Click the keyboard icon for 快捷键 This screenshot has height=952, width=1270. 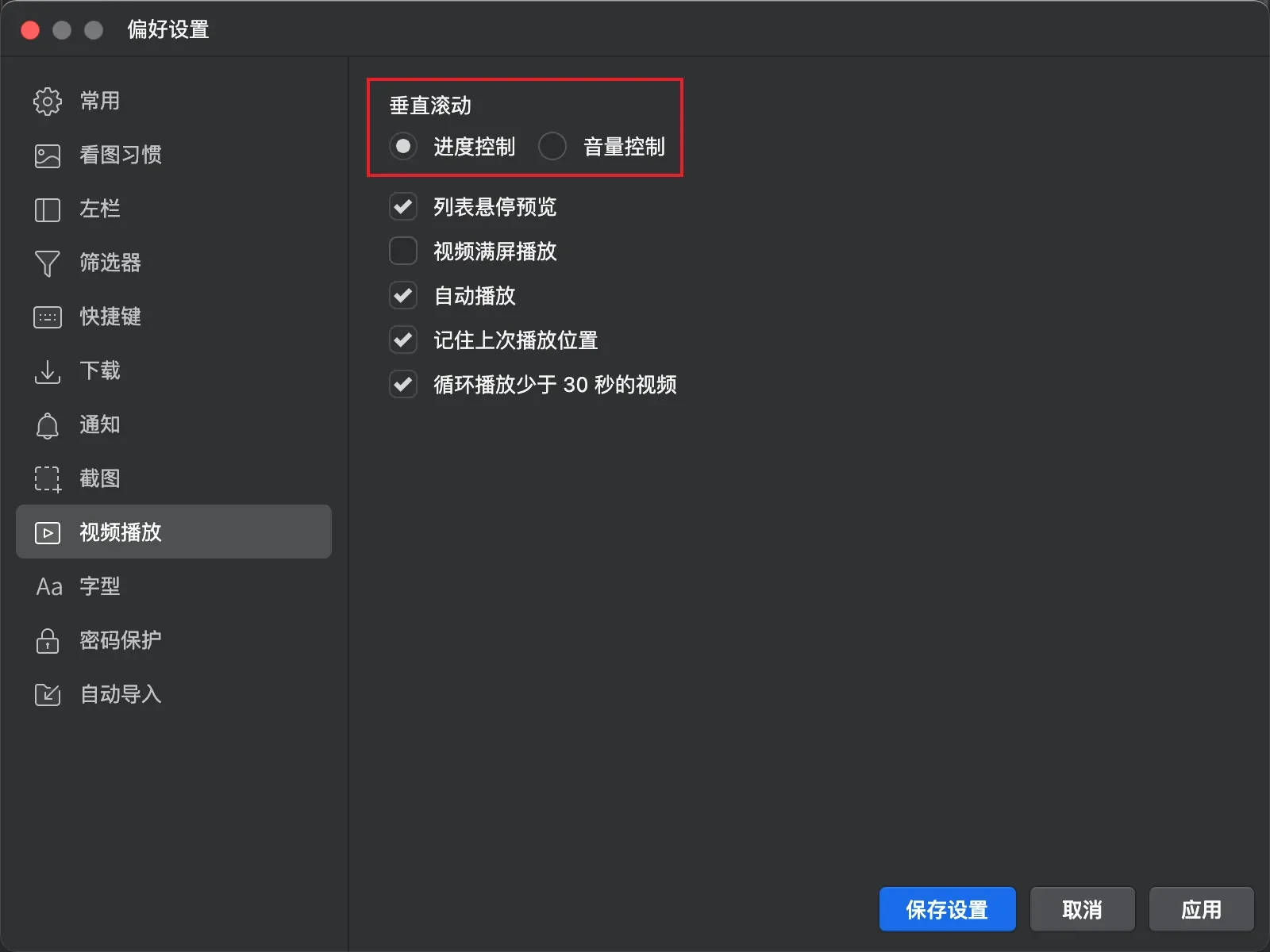(x=48, y=317)
